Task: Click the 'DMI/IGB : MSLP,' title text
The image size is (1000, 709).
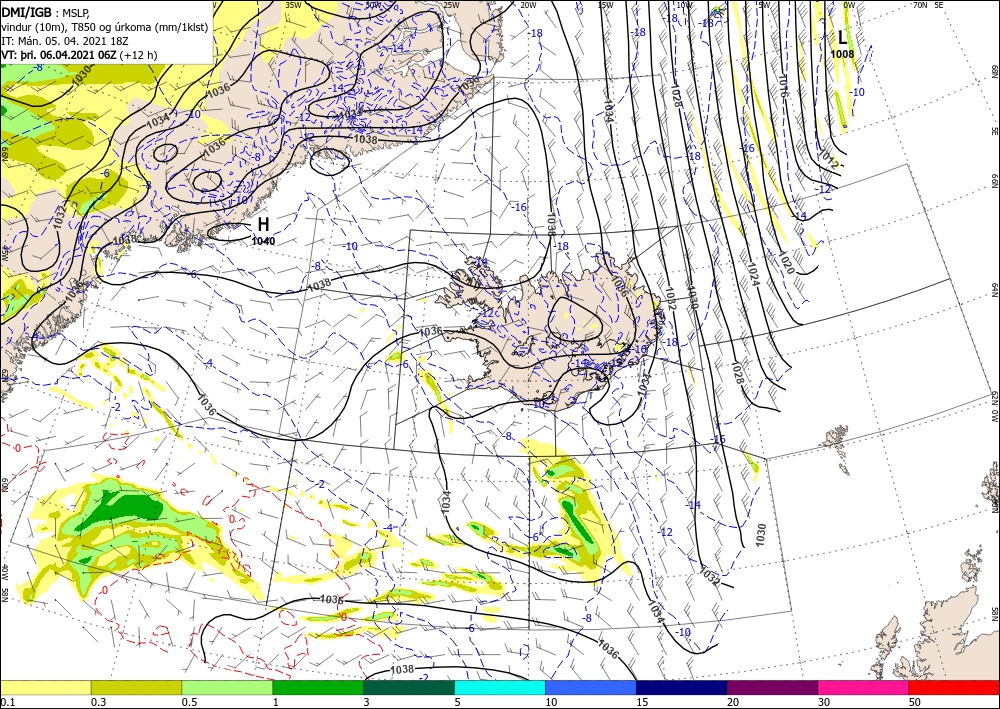Action: (46, 13)
